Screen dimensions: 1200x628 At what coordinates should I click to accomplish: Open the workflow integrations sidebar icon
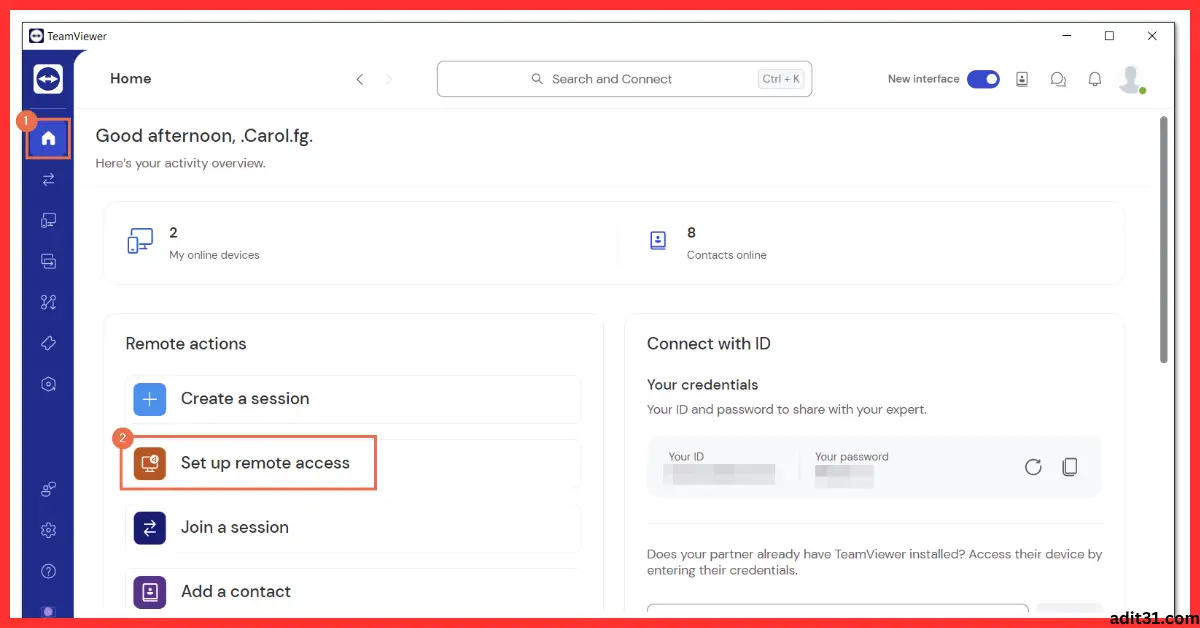tap(48, 302)
